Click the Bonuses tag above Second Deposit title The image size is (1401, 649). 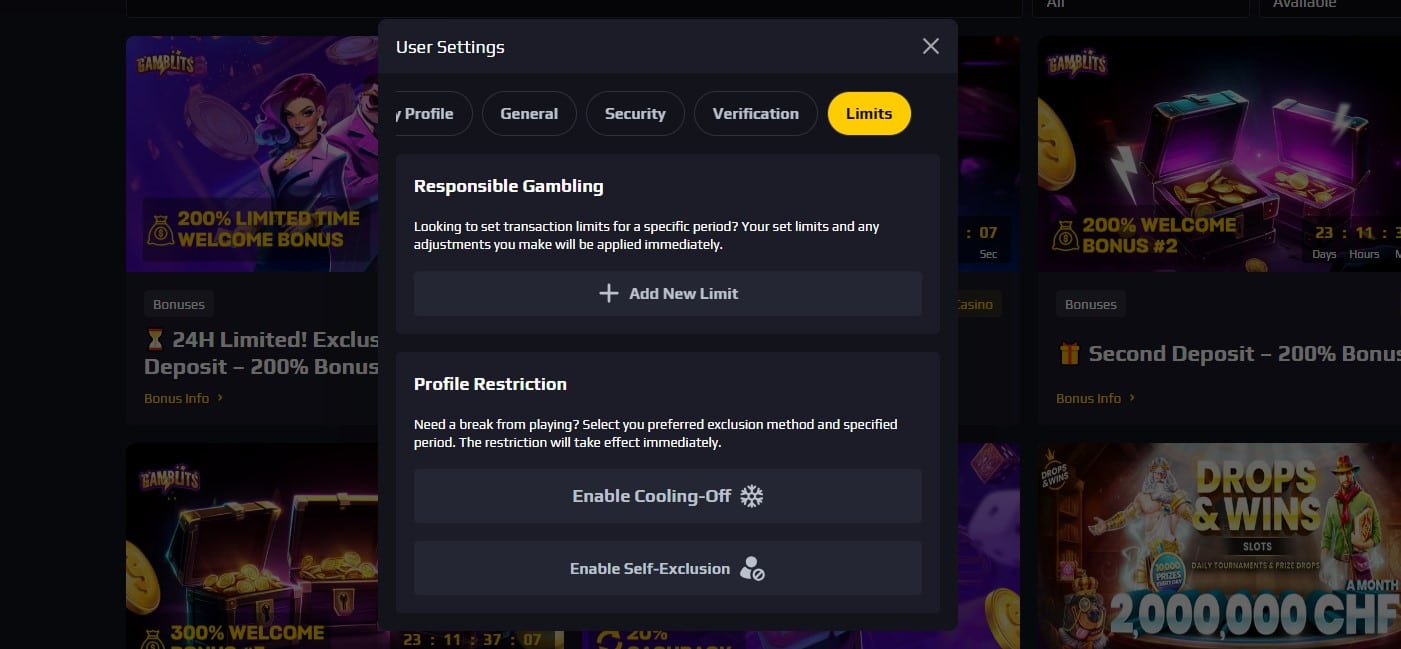[1091, 304]
